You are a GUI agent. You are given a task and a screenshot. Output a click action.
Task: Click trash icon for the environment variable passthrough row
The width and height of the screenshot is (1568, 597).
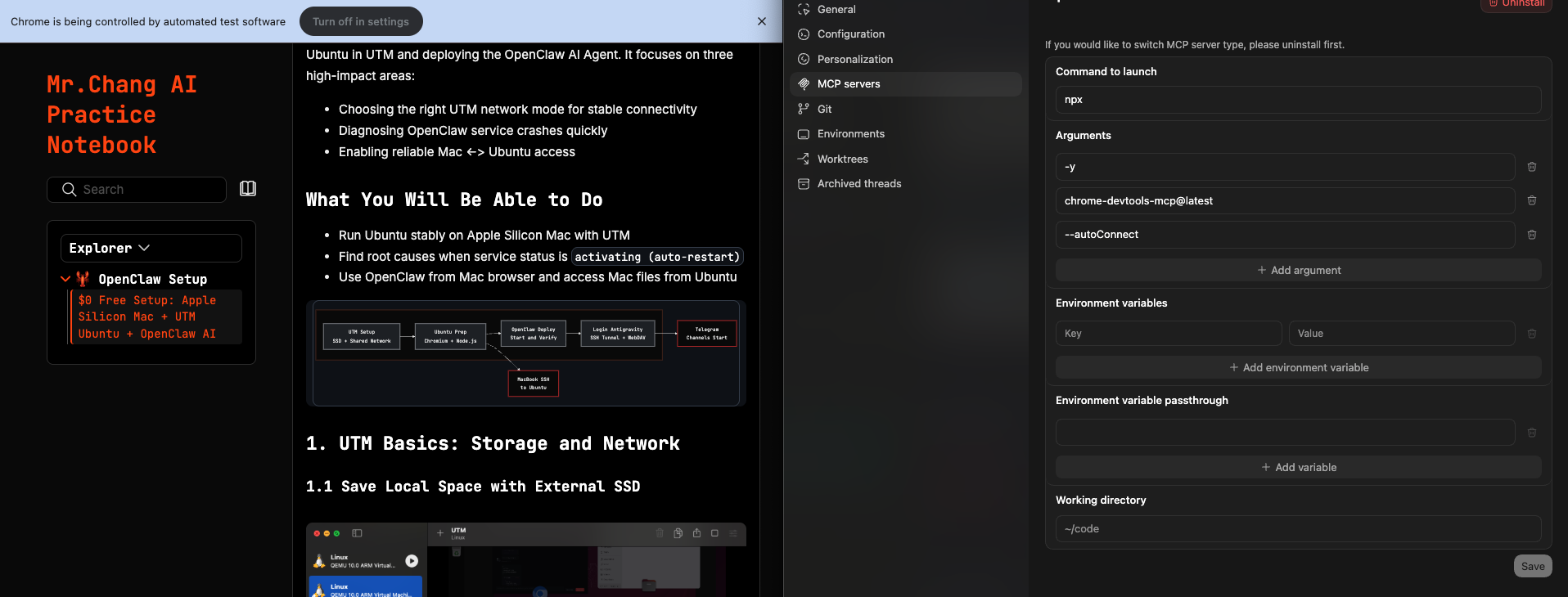tap(1531, 433)
